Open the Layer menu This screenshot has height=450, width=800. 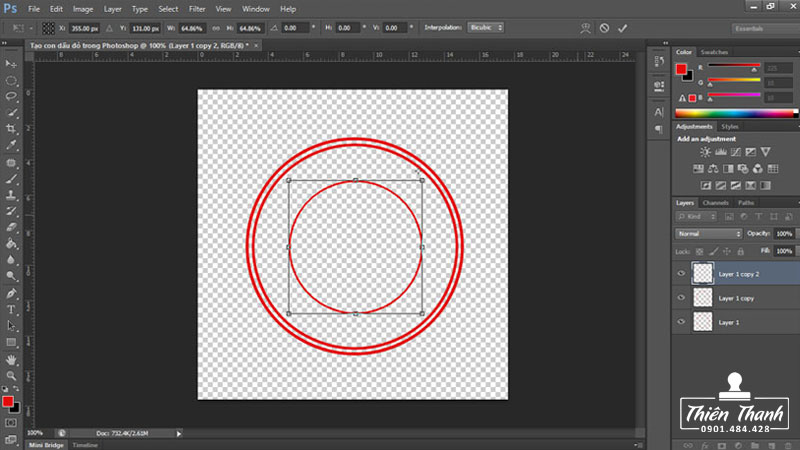click(112, 9)
